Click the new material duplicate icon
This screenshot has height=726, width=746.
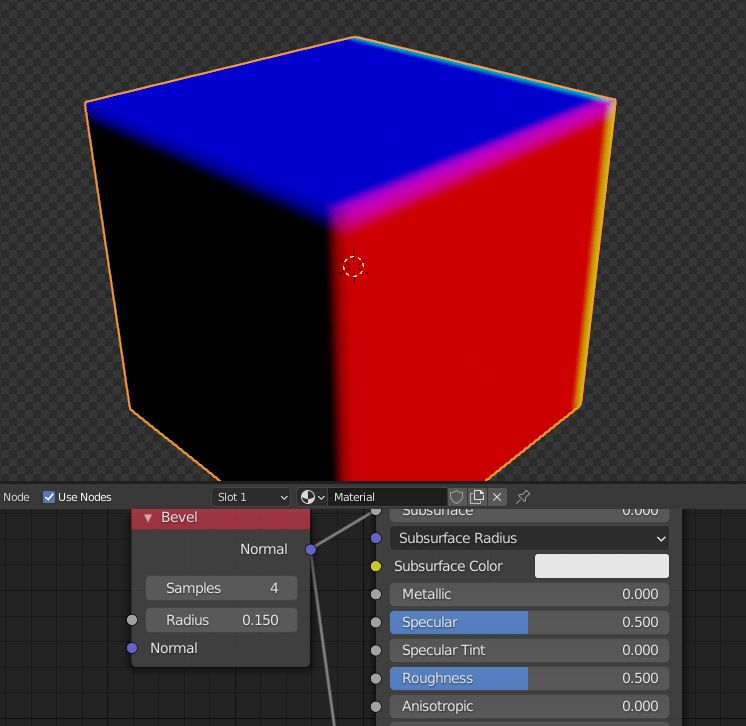(477, 497)
